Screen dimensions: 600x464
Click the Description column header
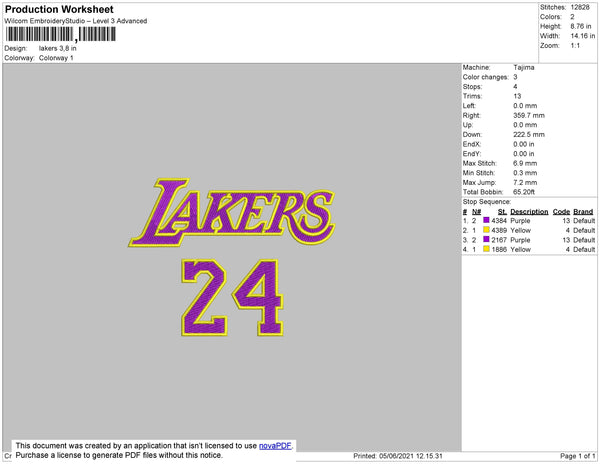click(x=529, y=212)
